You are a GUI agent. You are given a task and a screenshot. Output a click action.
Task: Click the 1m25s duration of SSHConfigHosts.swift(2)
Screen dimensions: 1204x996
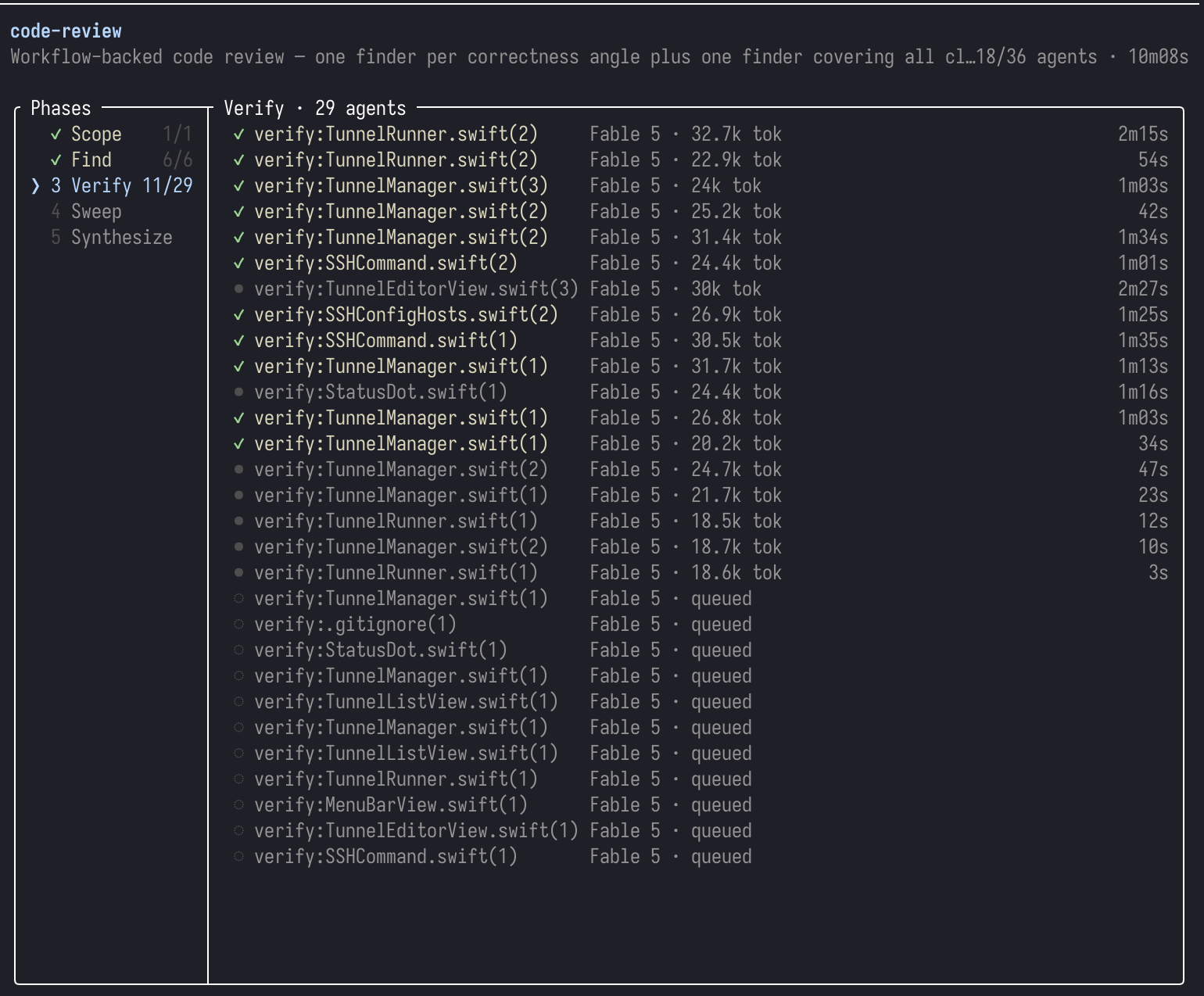click(1143, 315)
